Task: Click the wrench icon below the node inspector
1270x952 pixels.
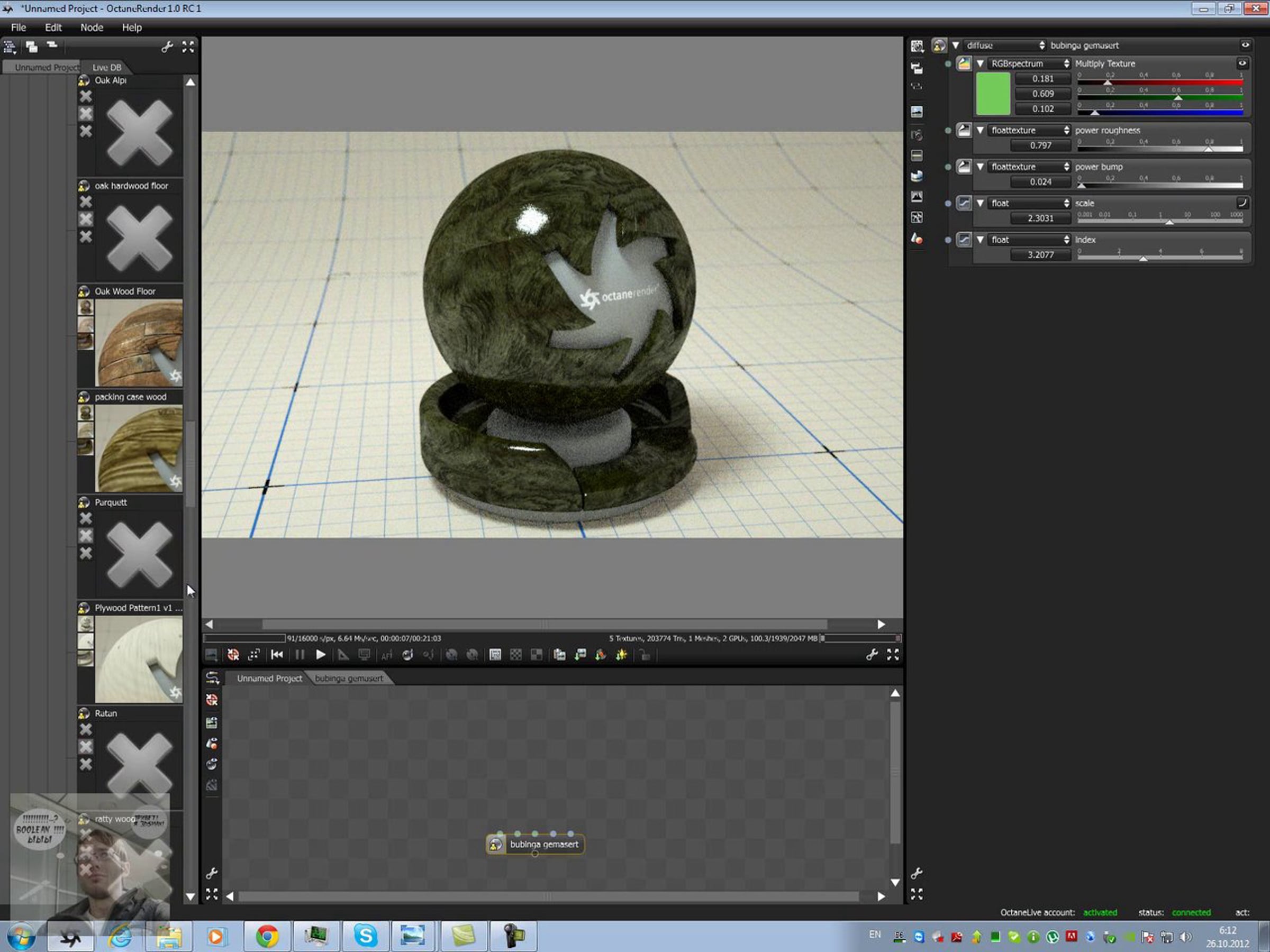Action: point(917,873)
